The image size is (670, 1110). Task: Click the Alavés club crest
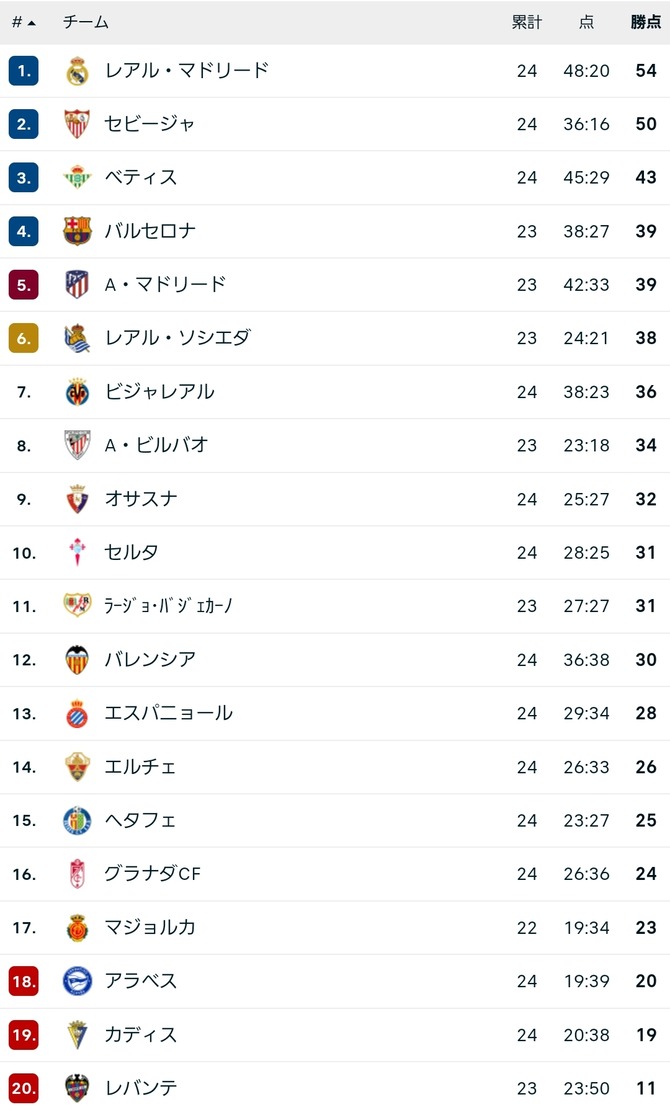tap(77, 981)
